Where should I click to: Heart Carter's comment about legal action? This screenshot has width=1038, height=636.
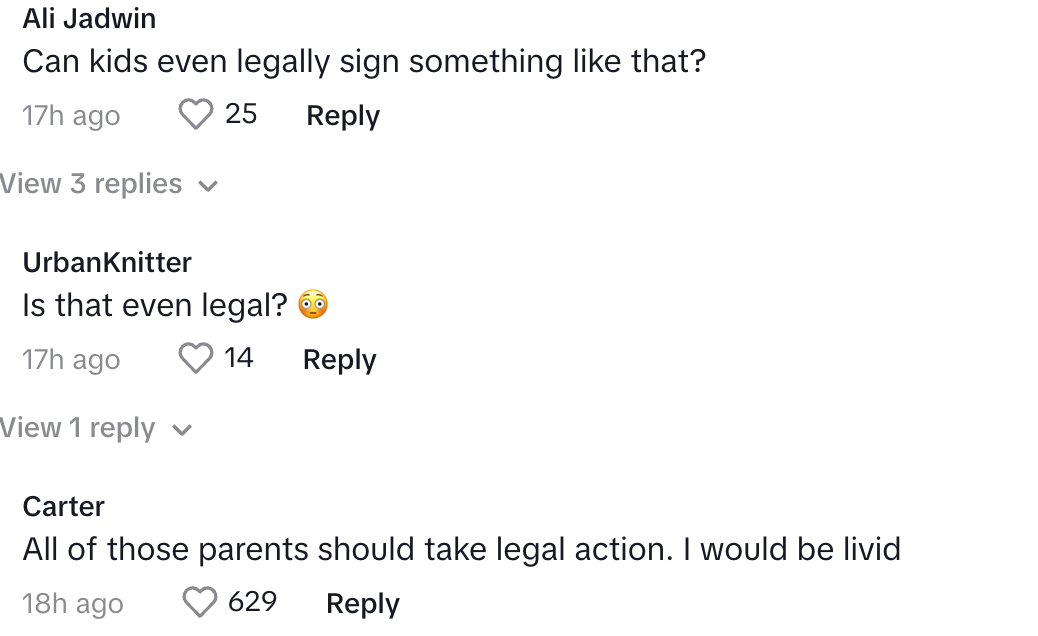pyautogui.click(x=201, y=602)
